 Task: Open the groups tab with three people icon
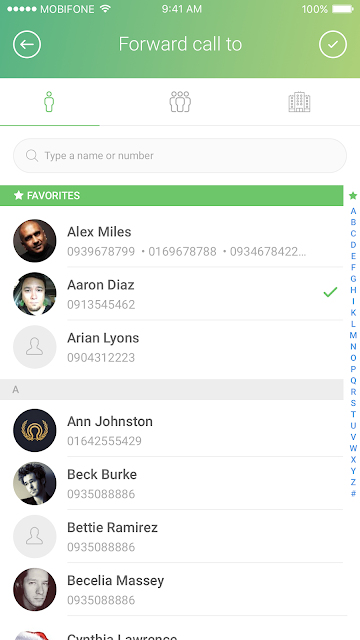click(180, 101)
